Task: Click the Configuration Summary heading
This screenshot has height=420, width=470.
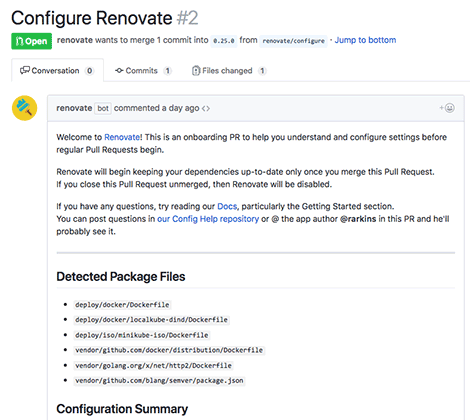Action: click(x=122, y=409)
